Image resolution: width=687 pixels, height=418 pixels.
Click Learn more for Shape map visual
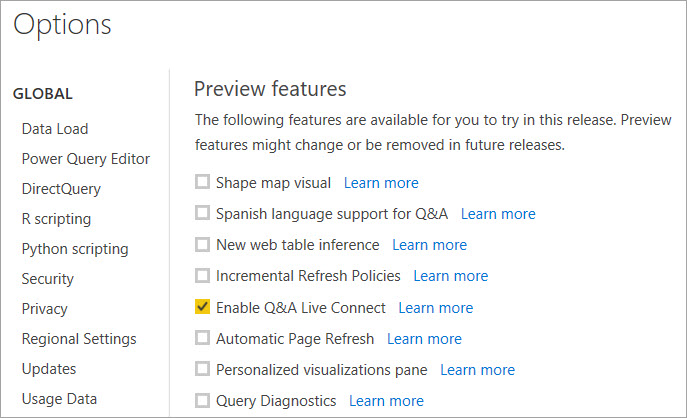tap(381, 183)
